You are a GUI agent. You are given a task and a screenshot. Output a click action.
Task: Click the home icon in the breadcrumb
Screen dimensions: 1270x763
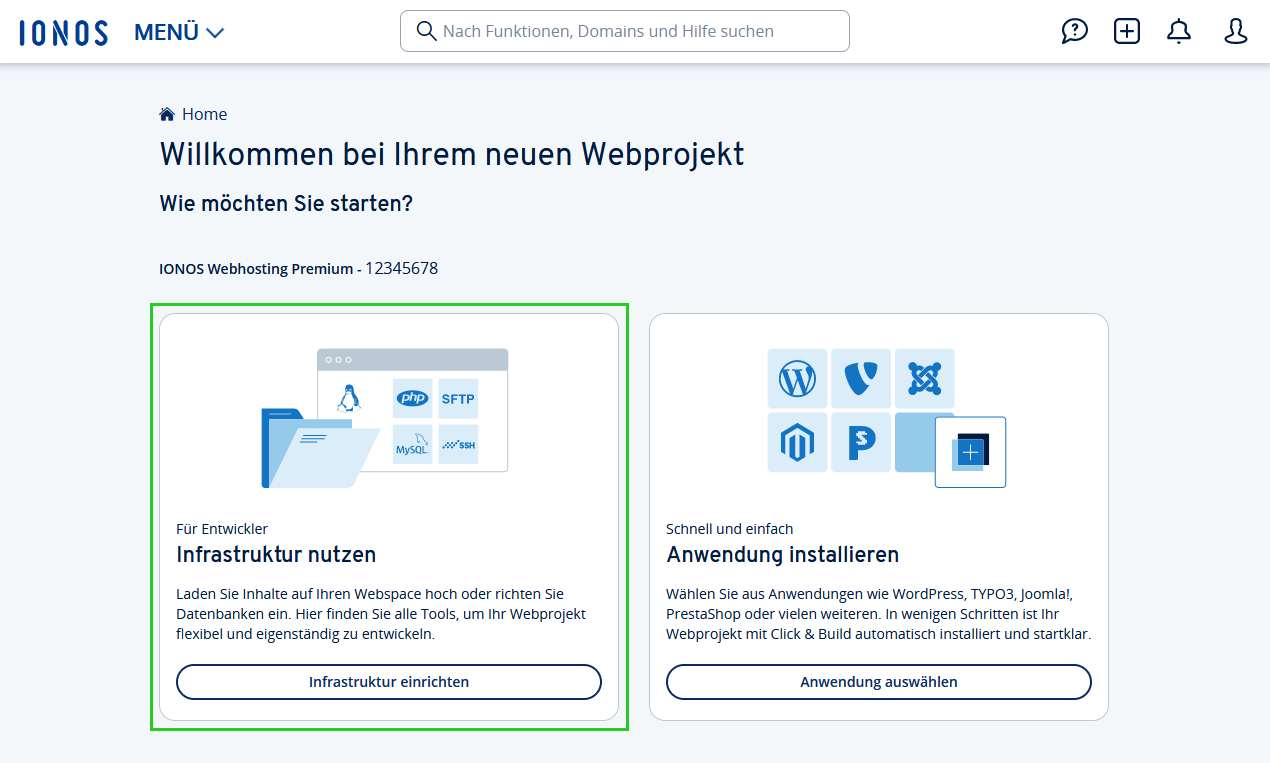click(x=167, y=114)
